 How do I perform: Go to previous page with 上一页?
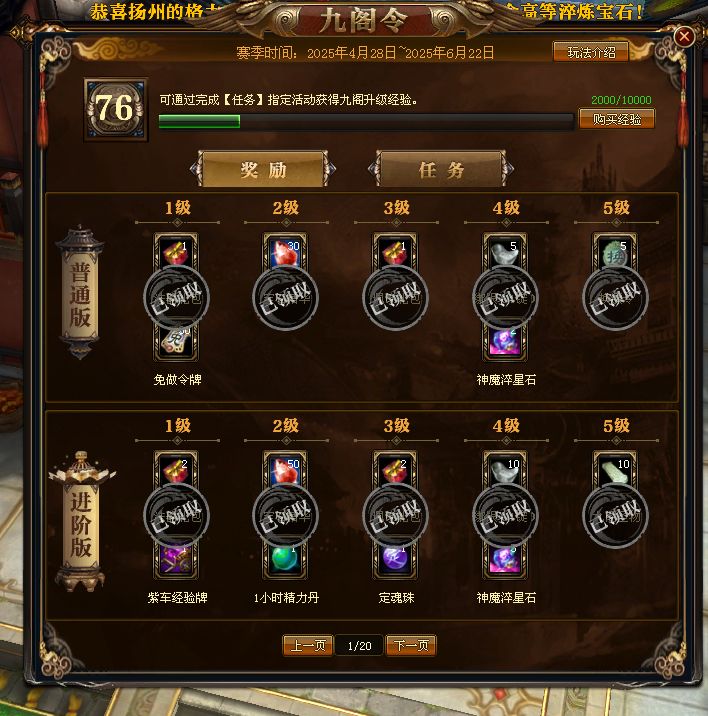(308, 645)
